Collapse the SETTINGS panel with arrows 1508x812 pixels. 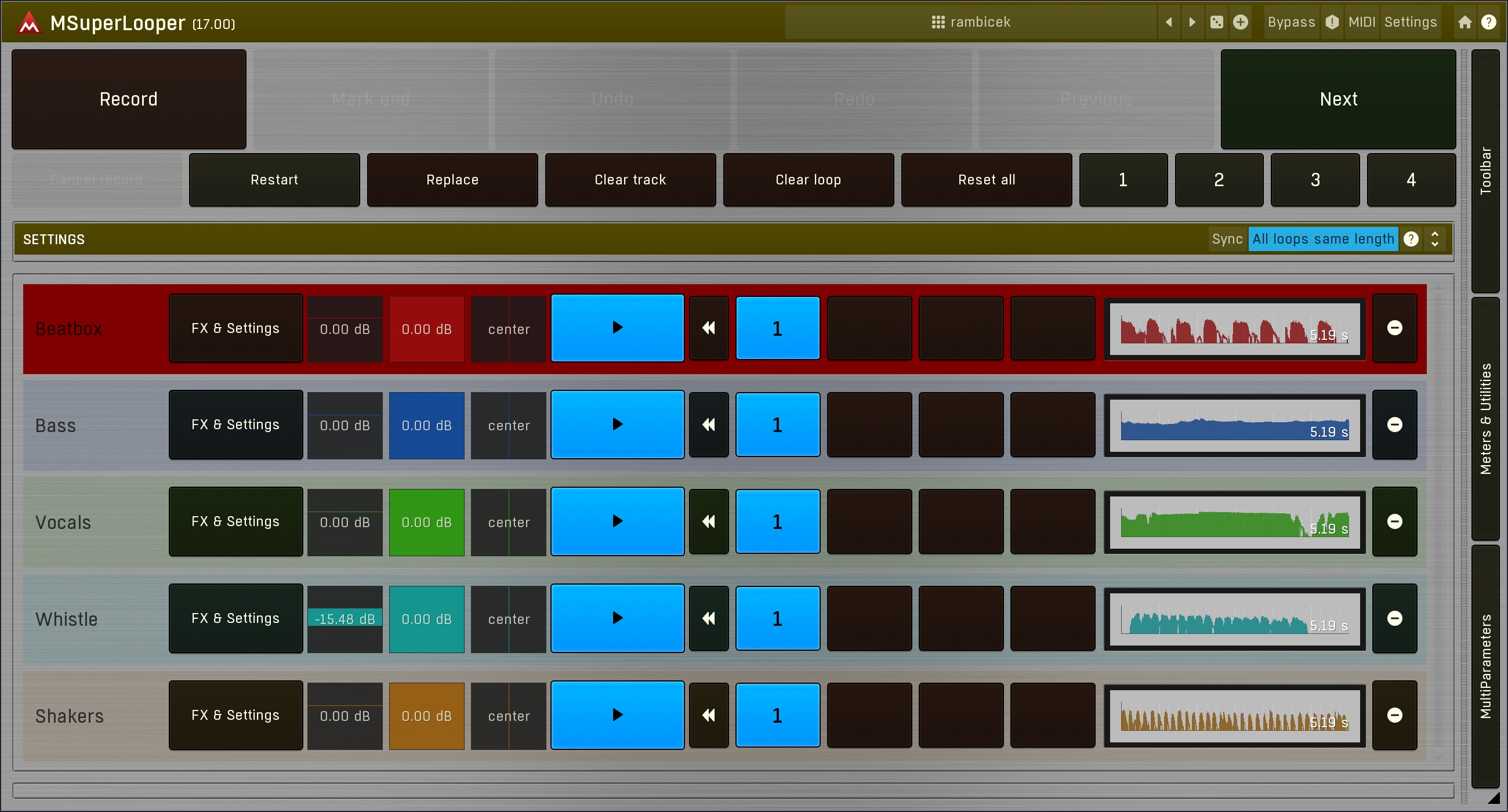(1435, 239)
